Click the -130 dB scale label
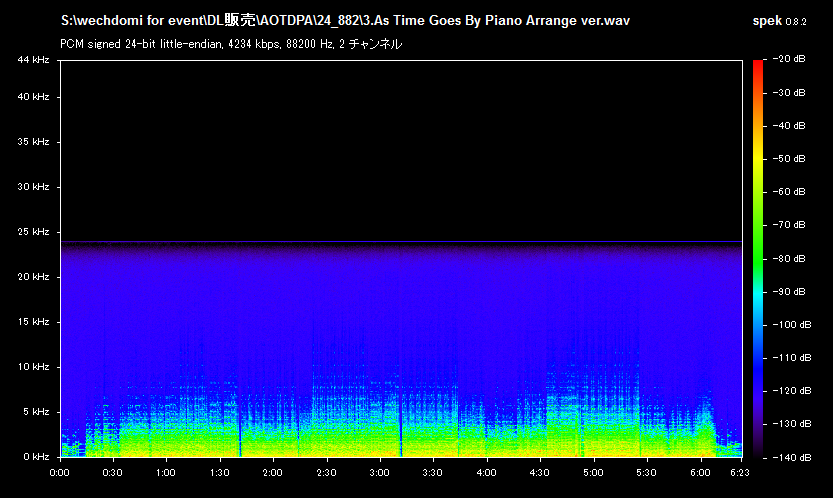The height and width of the screenshot is (498, 833). tap(792, 424)
